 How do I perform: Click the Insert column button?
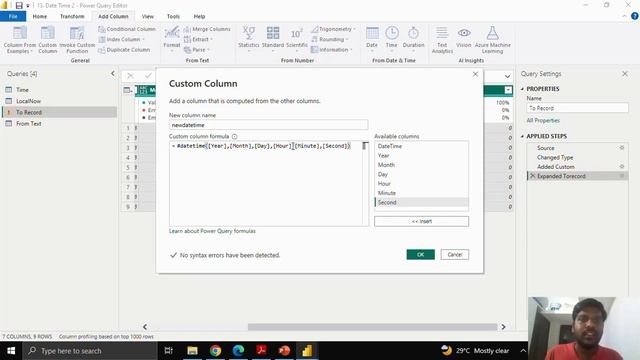click(421, 221)
